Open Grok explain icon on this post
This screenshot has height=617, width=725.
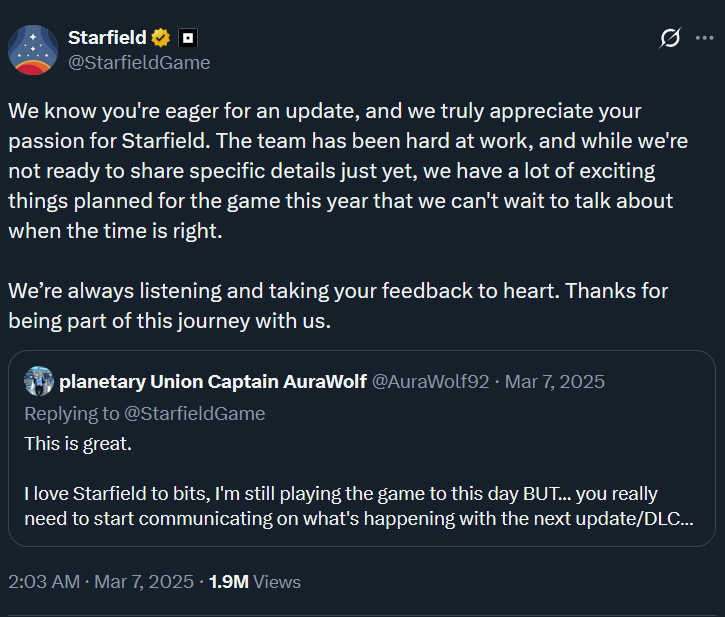(x=670, y=38)
